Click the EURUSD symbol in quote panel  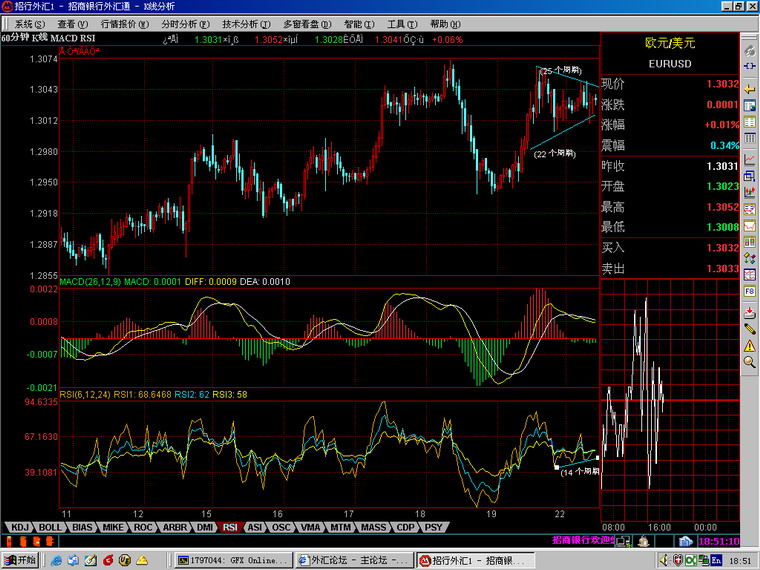(669, 63)
